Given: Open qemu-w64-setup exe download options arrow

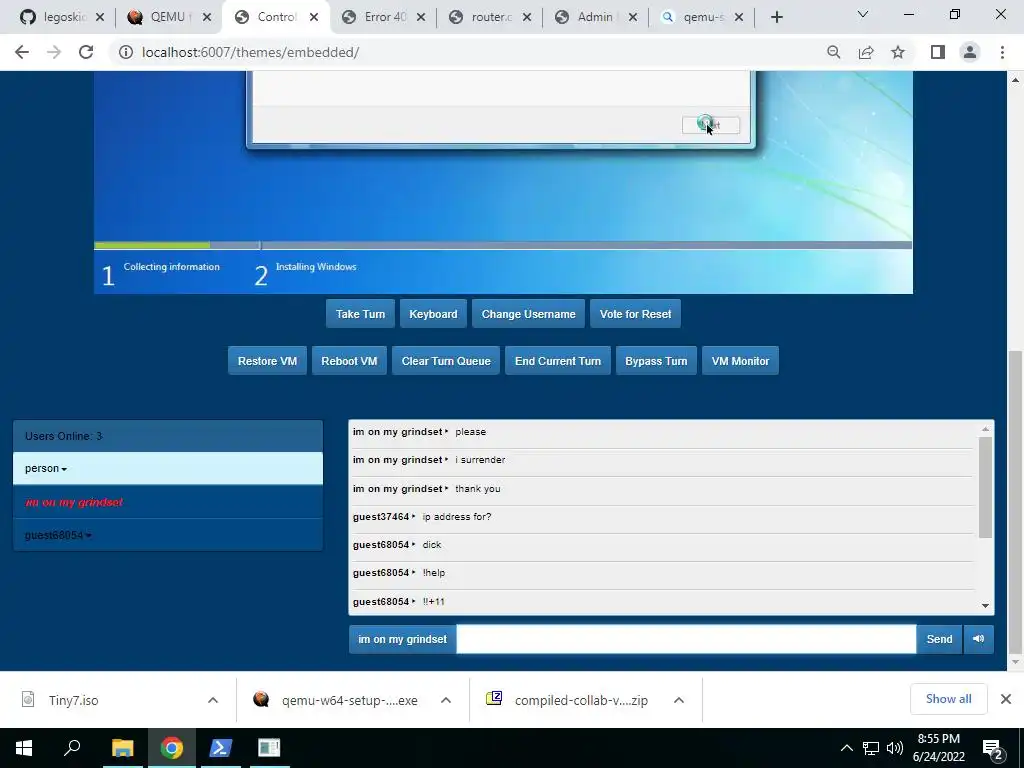Looking at the screenshot, I should click(x=446, y=700).
